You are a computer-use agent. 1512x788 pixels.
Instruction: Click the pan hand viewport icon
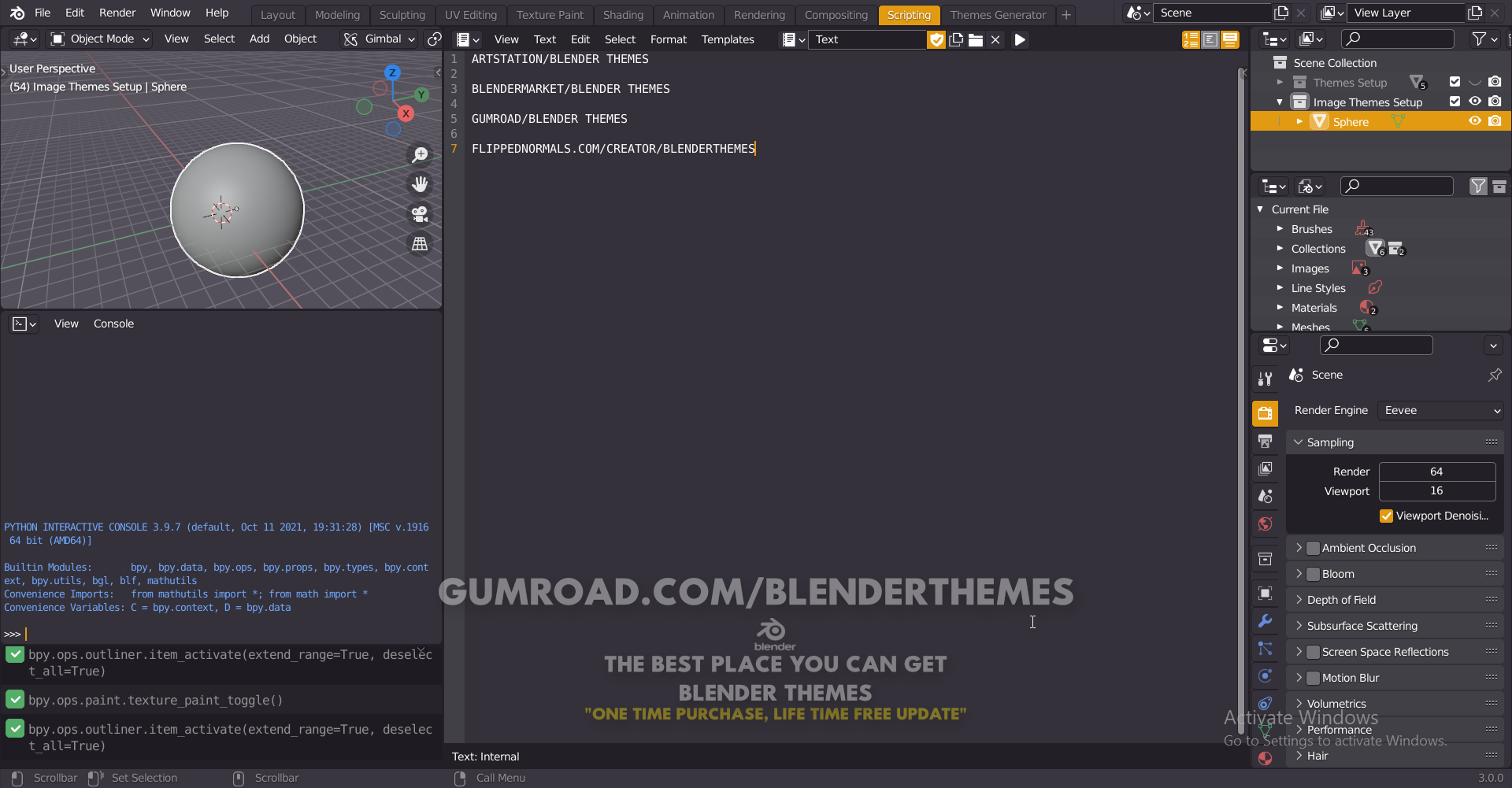pyautogui.click(x=420, y=184)
